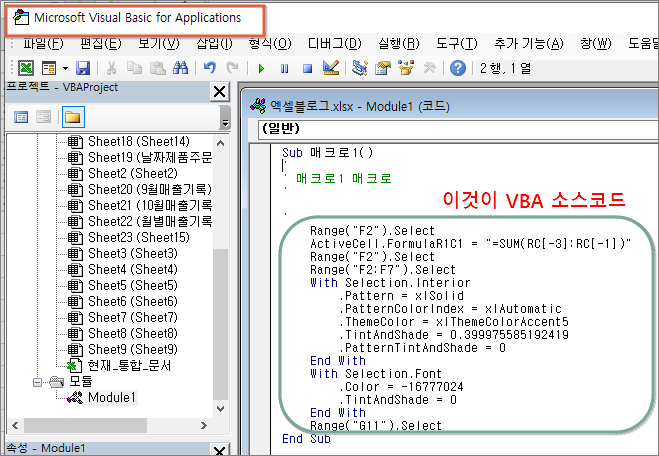Screen dimensions: 659x456
Task: Select Sheet8 (Sheet8) tree item
Action: (x=133, y=333)
